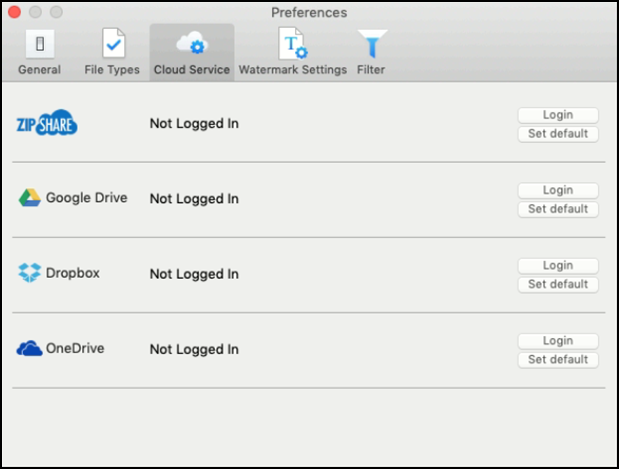Log in to Dropbox

click(558, 266)
